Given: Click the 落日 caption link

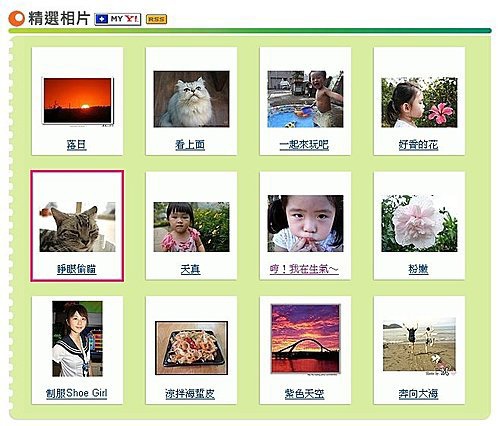Looking at the screenshot, I should [x=77, y=145].
